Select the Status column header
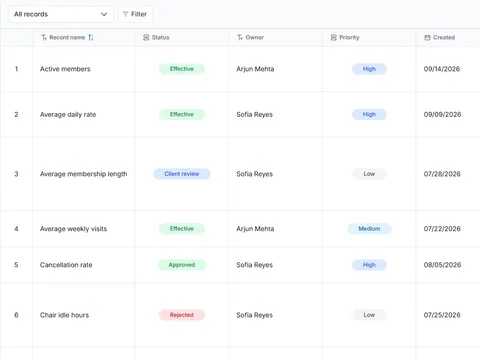This screenshot has height=360, width=480. [182, 38]
